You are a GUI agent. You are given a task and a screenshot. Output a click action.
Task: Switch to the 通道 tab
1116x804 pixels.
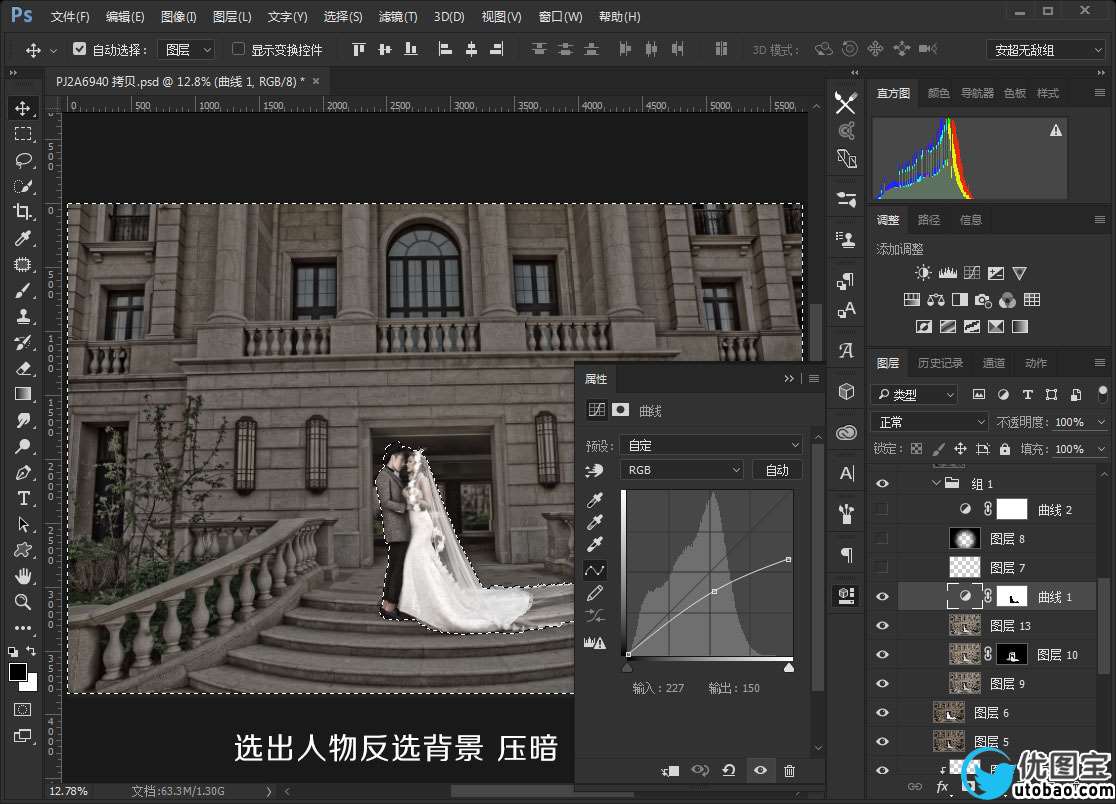[994, 363]
